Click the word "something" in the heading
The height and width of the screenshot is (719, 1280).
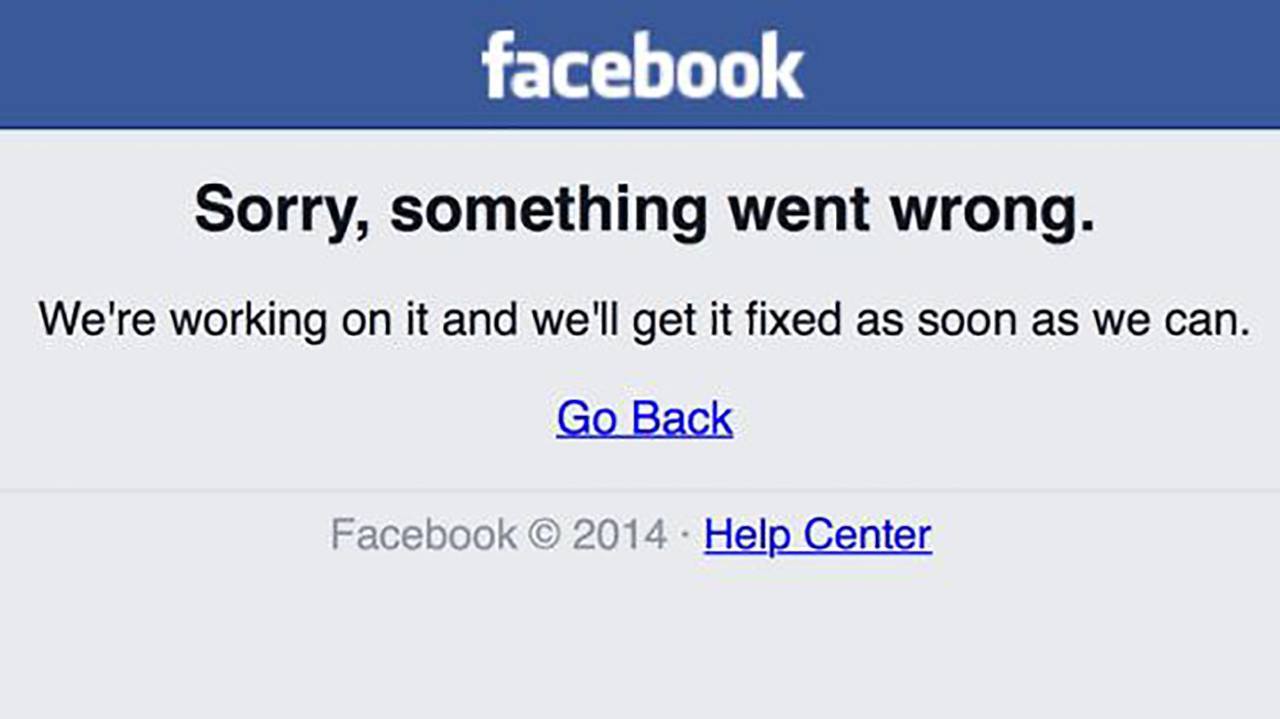click(x=548, y=210)
